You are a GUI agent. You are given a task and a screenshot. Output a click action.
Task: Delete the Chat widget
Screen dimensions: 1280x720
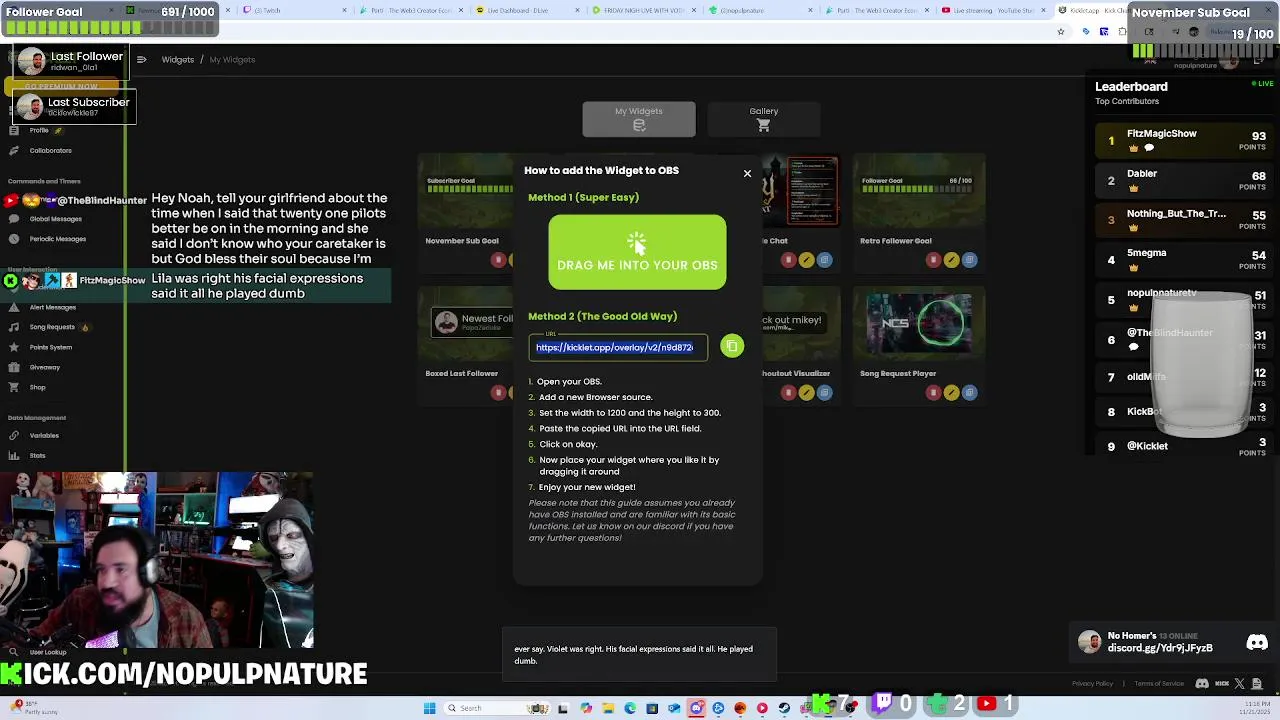coord(788,260)
